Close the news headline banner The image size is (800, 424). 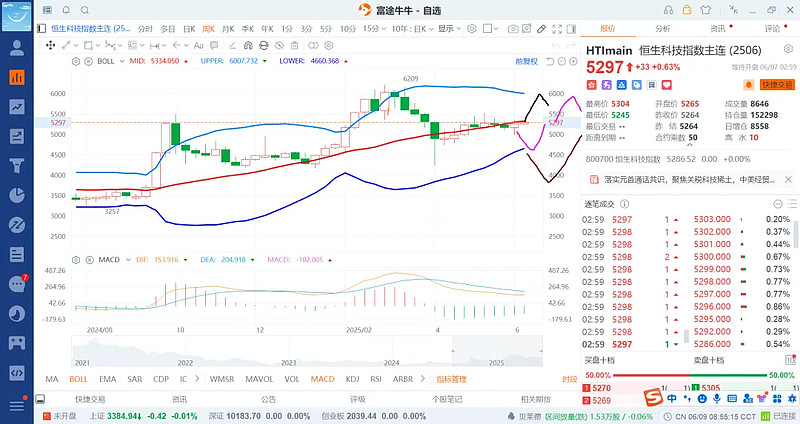(788, 179)
